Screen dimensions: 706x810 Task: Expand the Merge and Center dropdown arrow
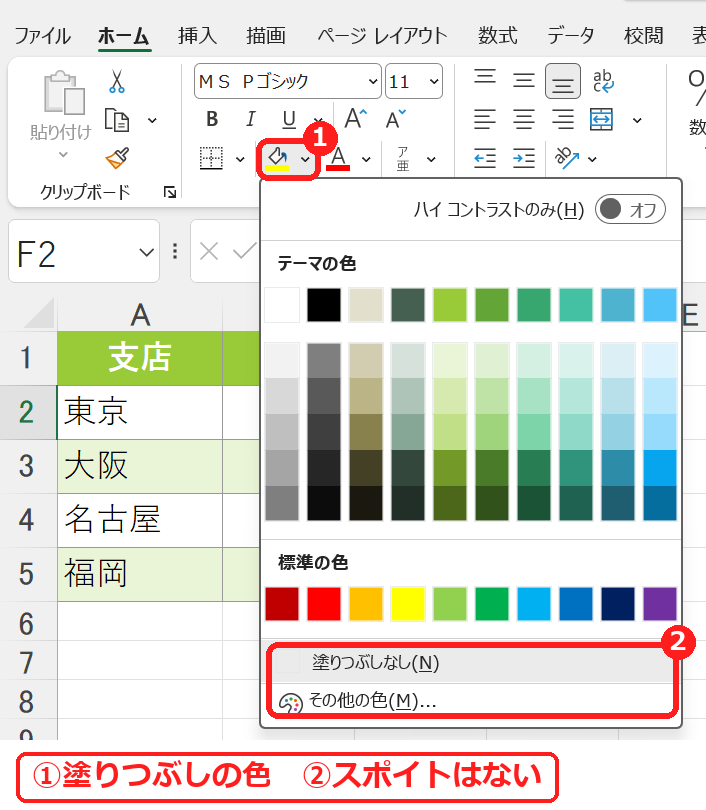pyautogui.click(x=637, y=120)
